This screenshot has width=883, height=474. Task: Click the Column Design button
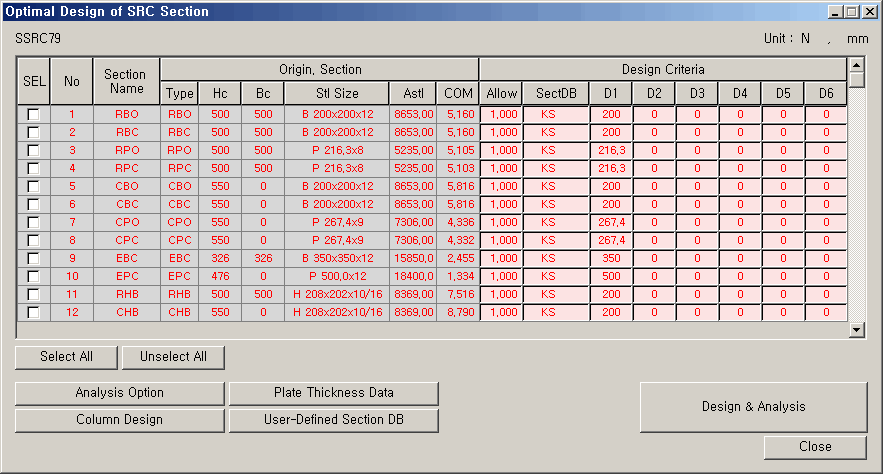tap(120, 420)
